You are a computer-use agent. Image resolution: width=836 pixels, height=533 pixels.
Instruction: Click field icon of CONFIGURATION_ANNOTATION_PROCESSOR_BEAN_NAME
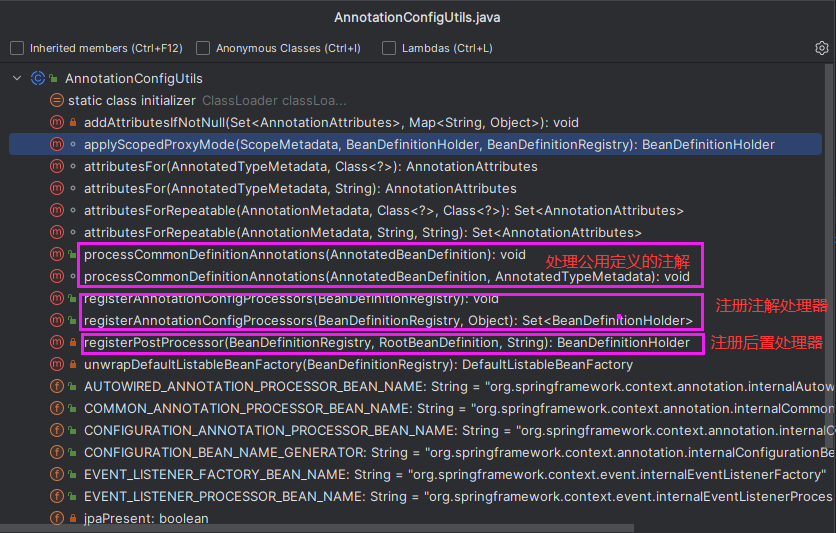click(x=57, y=430)
